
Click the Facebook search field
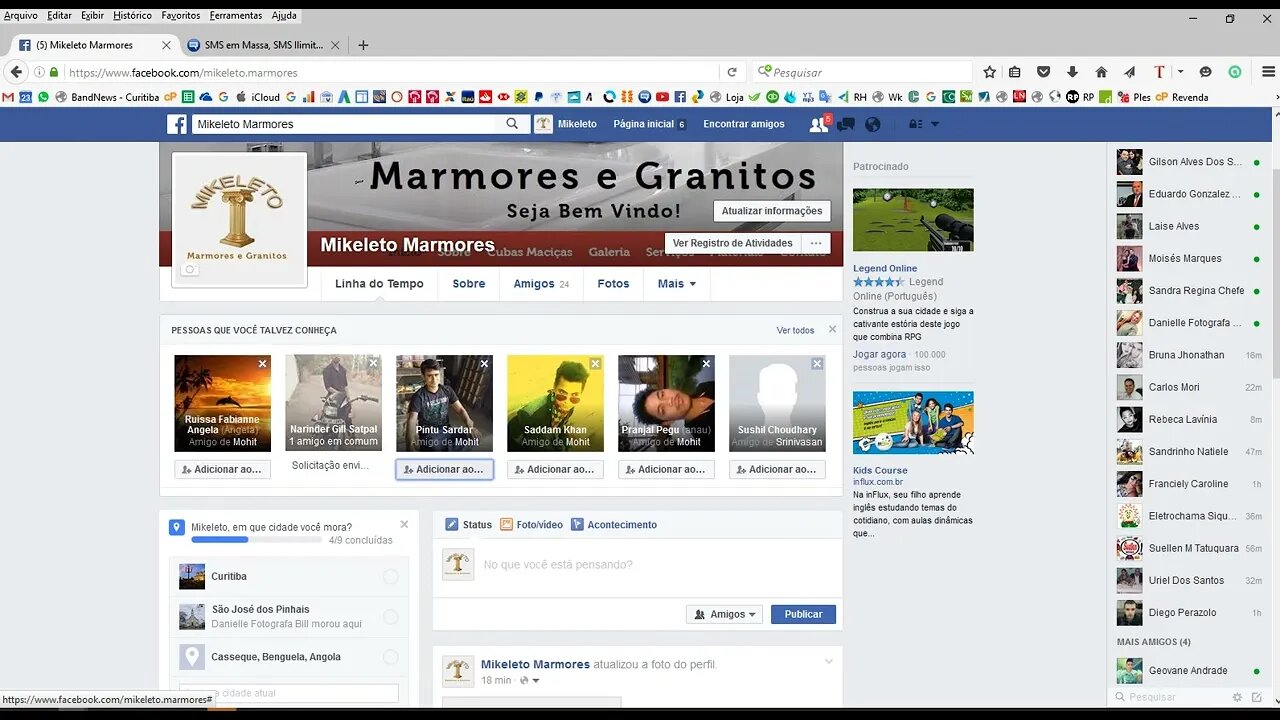[346, 124]
